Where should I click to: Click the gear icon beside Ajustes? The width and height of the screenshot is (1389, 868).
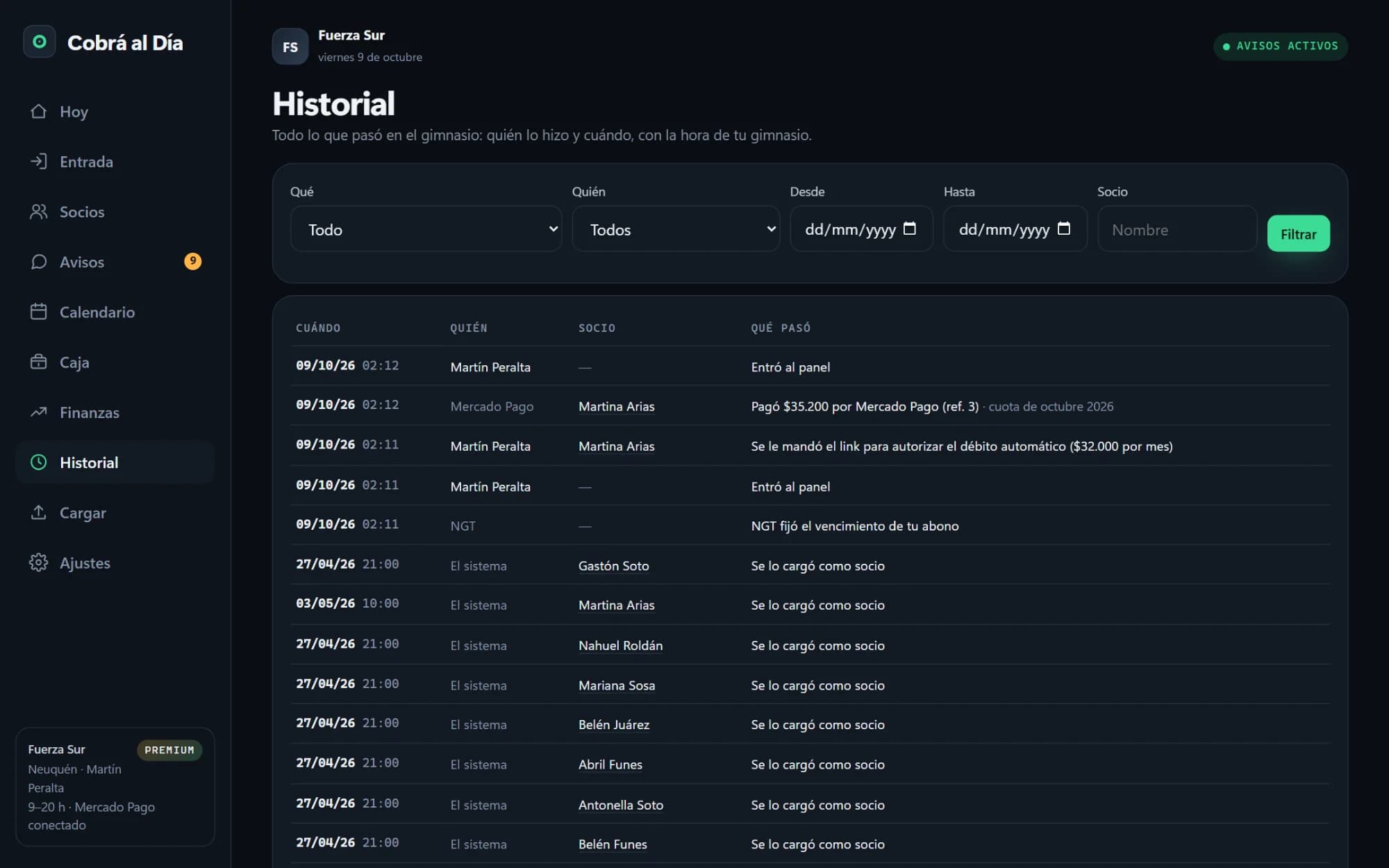(x=39, y=562)
